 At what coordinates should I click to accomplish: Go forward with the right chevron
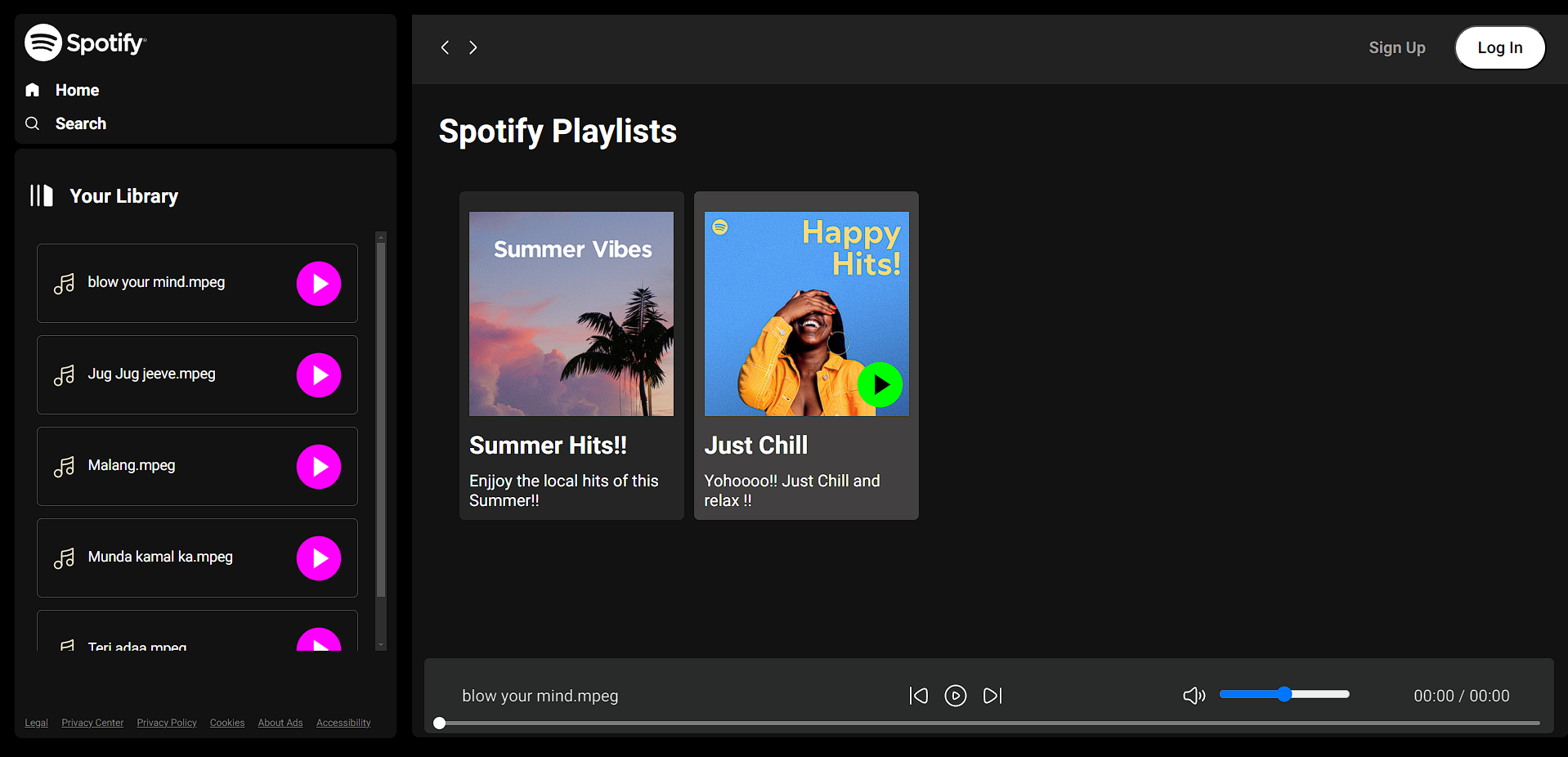coord(473,47)
